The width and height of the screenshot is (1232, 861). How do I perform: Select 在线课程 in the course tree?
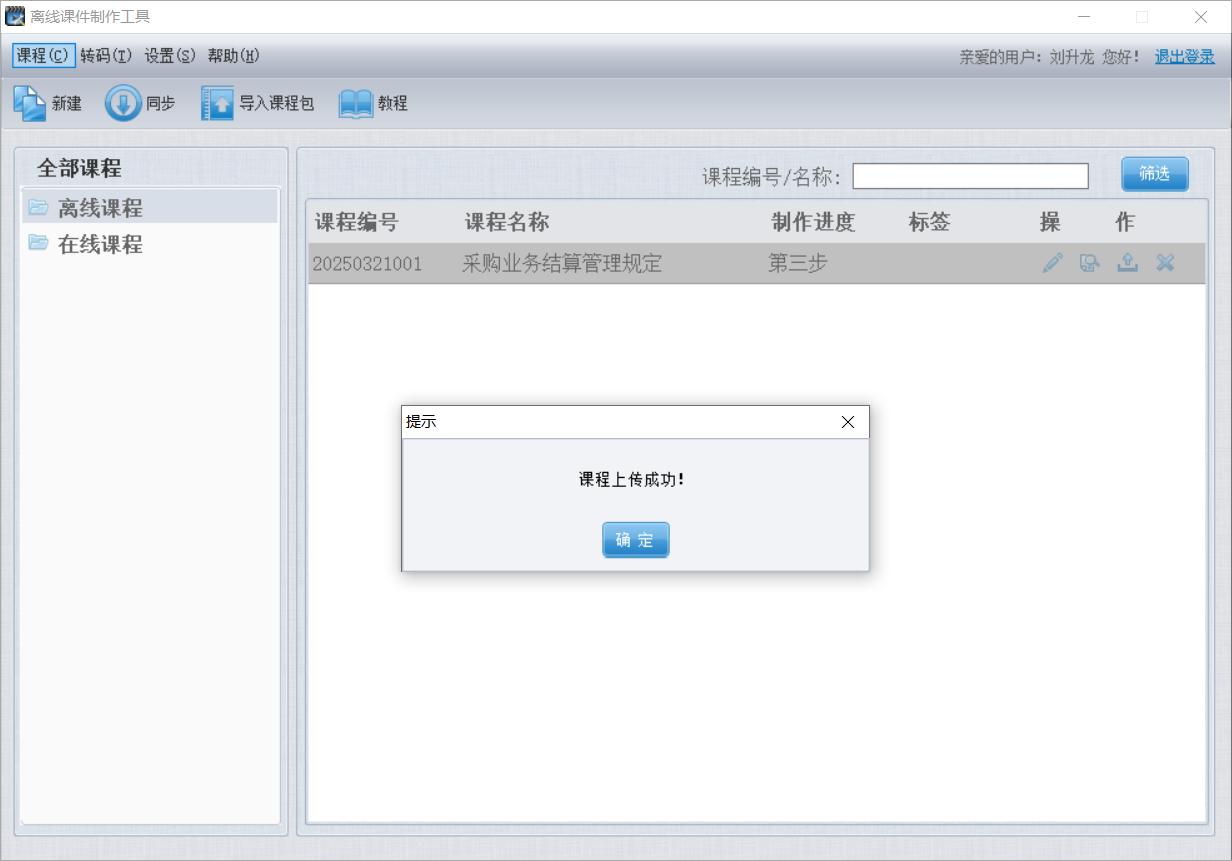(100, 244)
